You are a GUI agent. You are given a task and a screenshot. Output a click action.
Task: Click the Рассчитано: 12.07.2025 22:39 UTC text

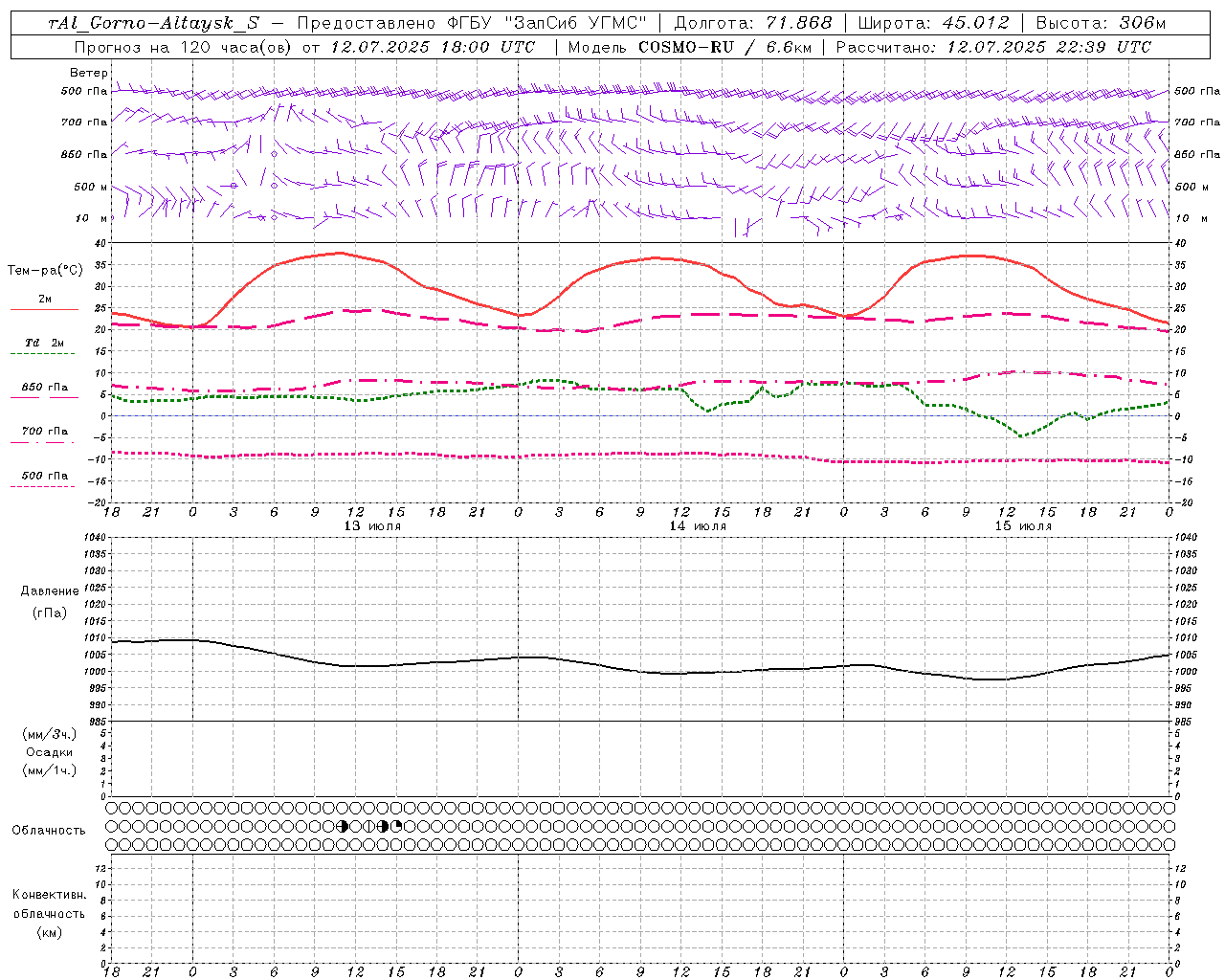993,47
